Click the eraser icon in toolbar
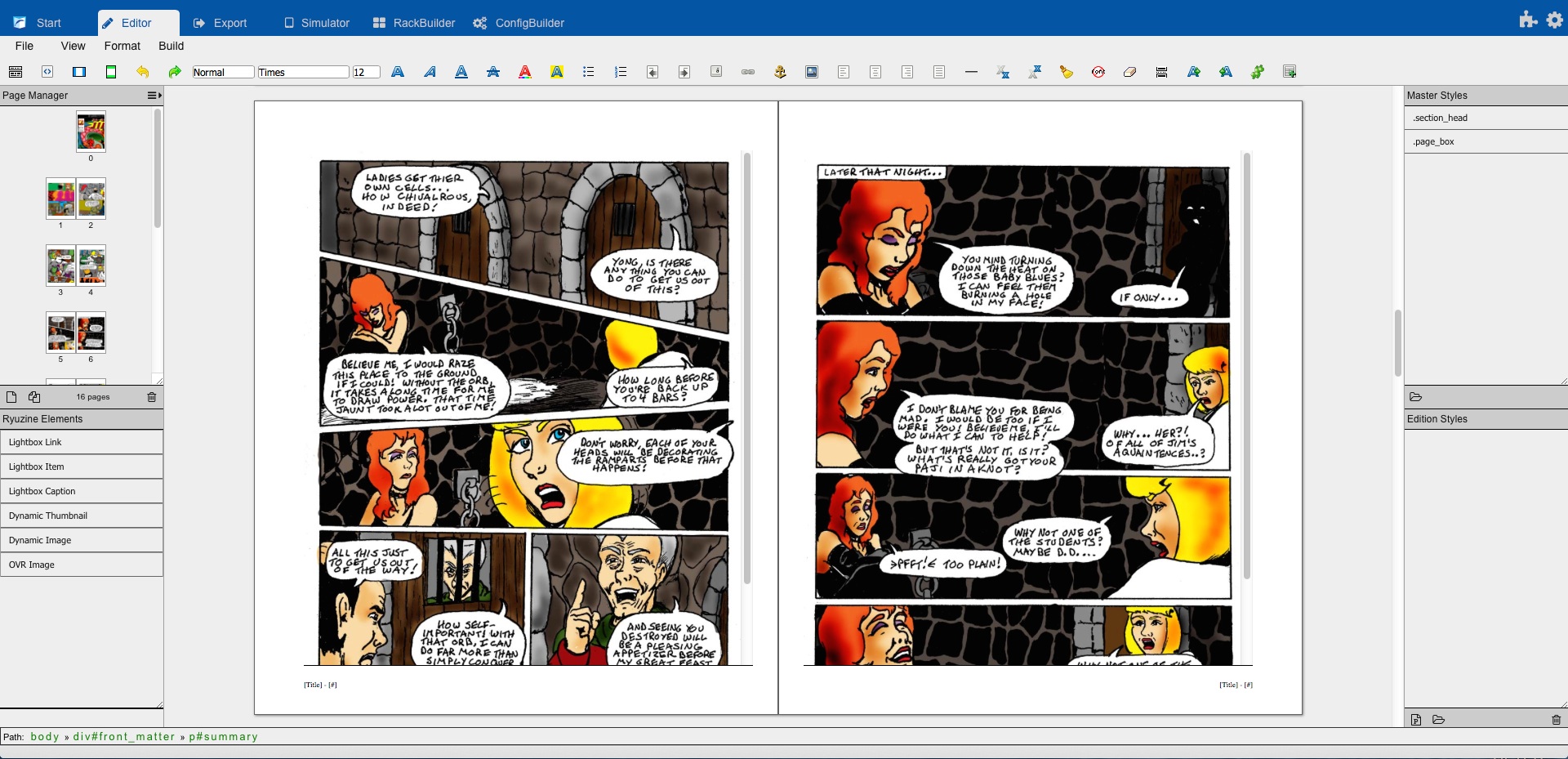 [1130, 72]
